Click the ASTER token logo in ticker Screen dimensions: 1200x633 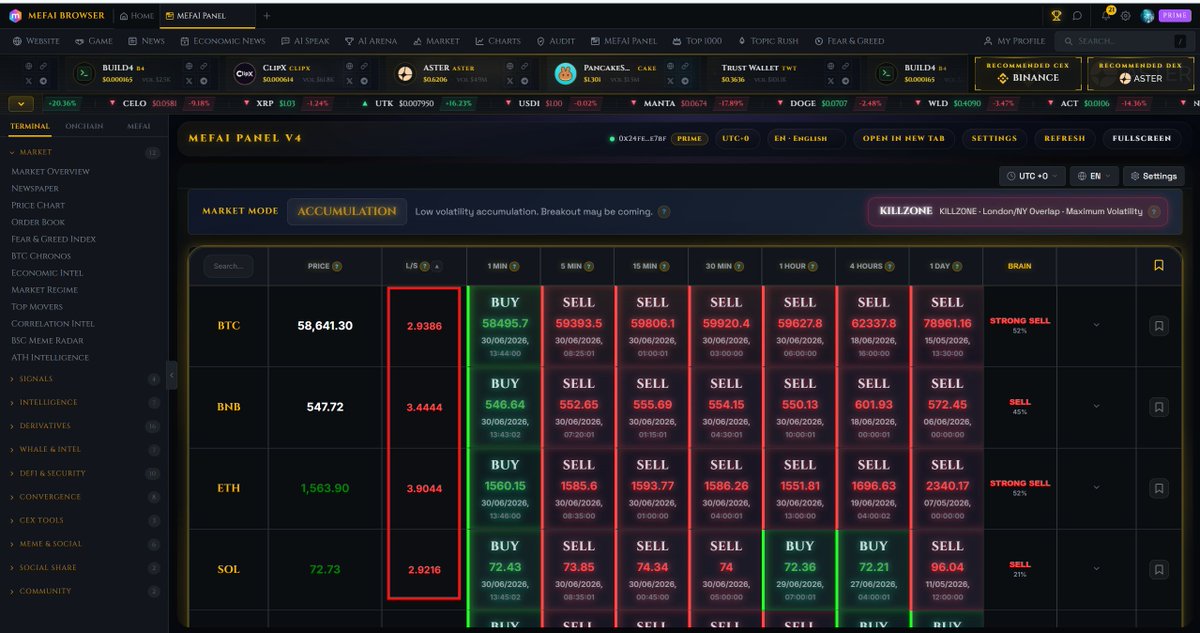point(405,74)
